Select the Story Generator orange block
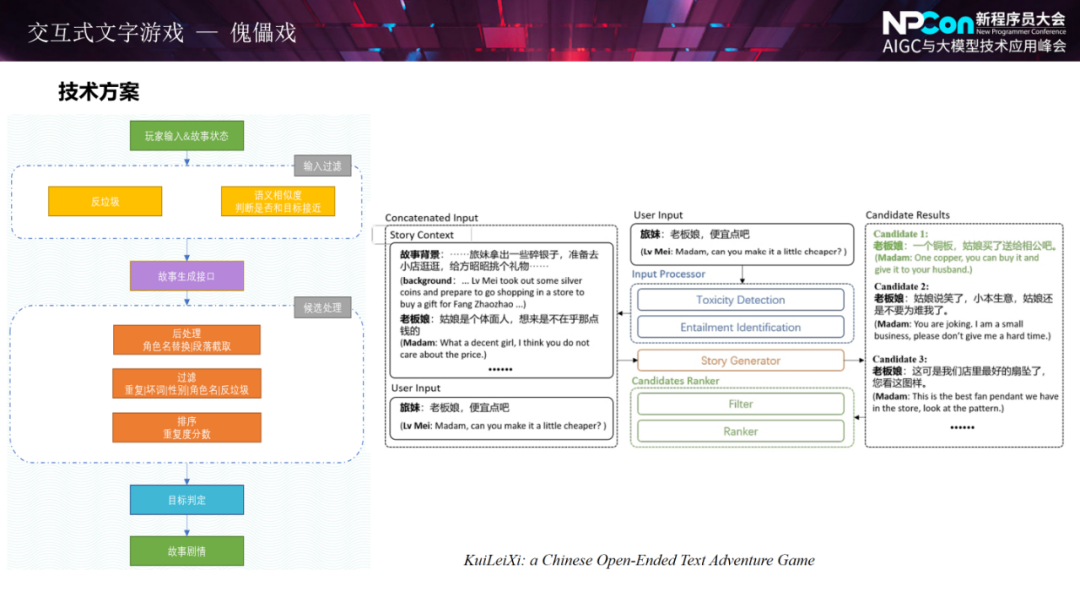1080x608 pixels. (740, 360)
